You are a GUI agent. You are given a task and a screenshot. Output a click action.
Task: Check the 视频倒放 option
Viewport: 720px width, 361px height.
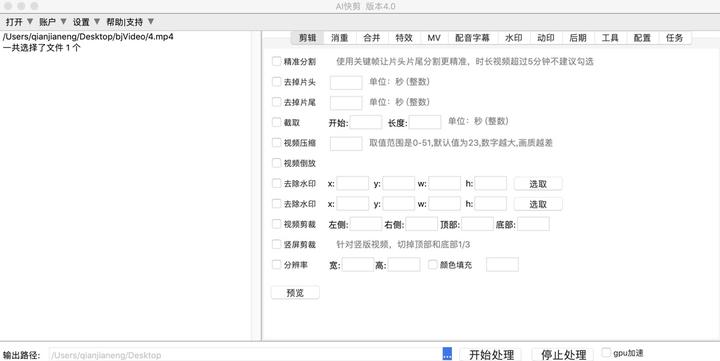pyautogui.click(x=276, y=163)
